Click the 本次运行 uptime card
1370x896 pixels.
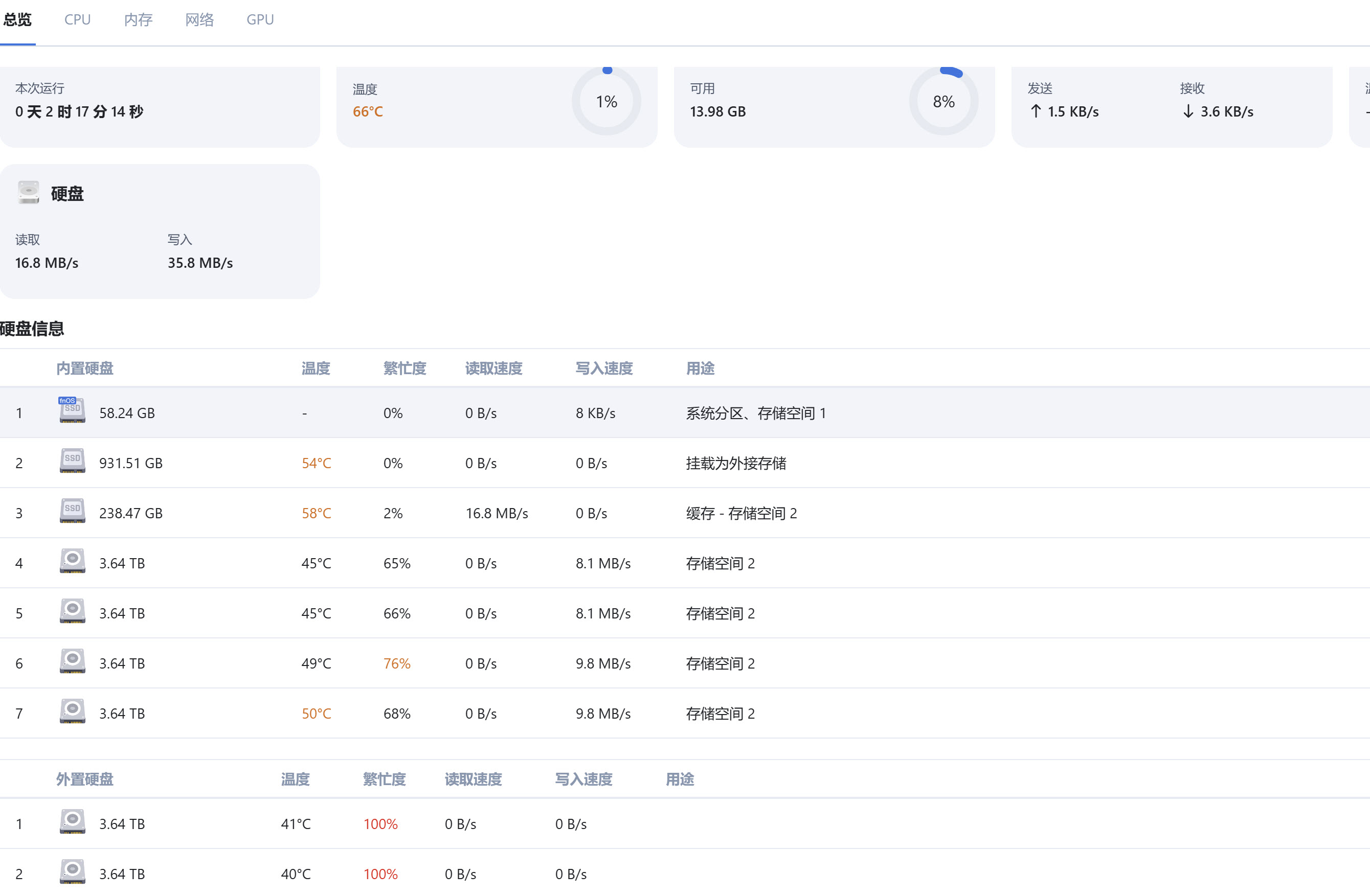pyautogui.click(x=160, y=106)
